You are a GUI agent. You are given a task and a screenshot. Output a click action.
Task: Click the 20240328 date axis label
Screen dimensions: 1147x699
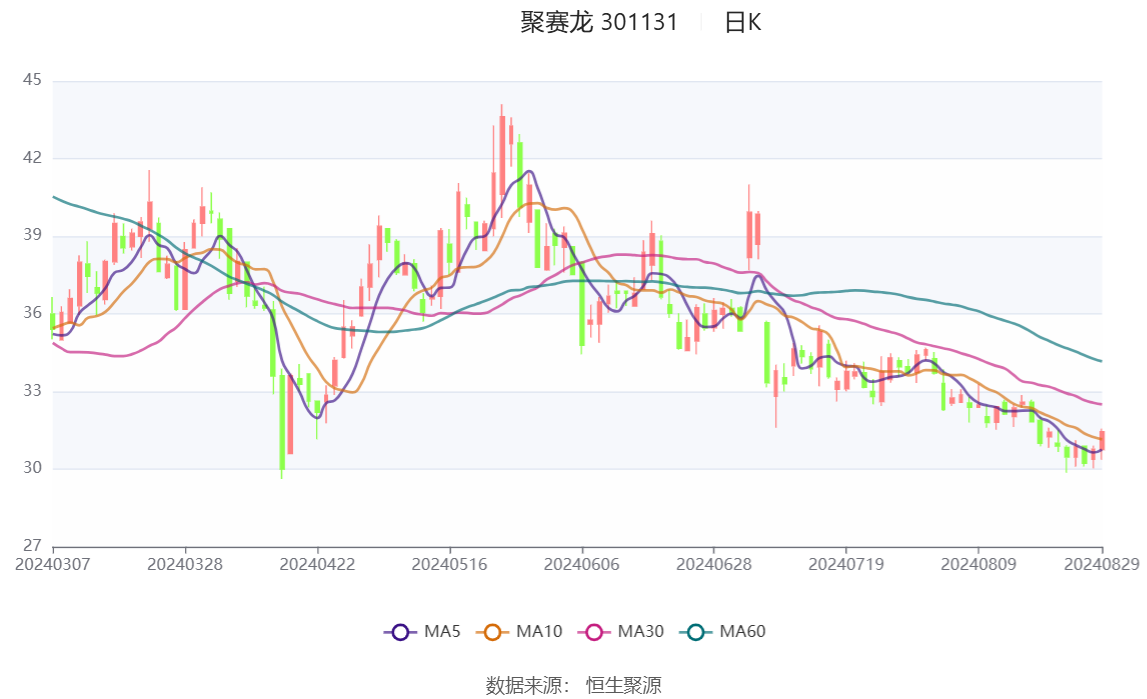pos(185,564)
